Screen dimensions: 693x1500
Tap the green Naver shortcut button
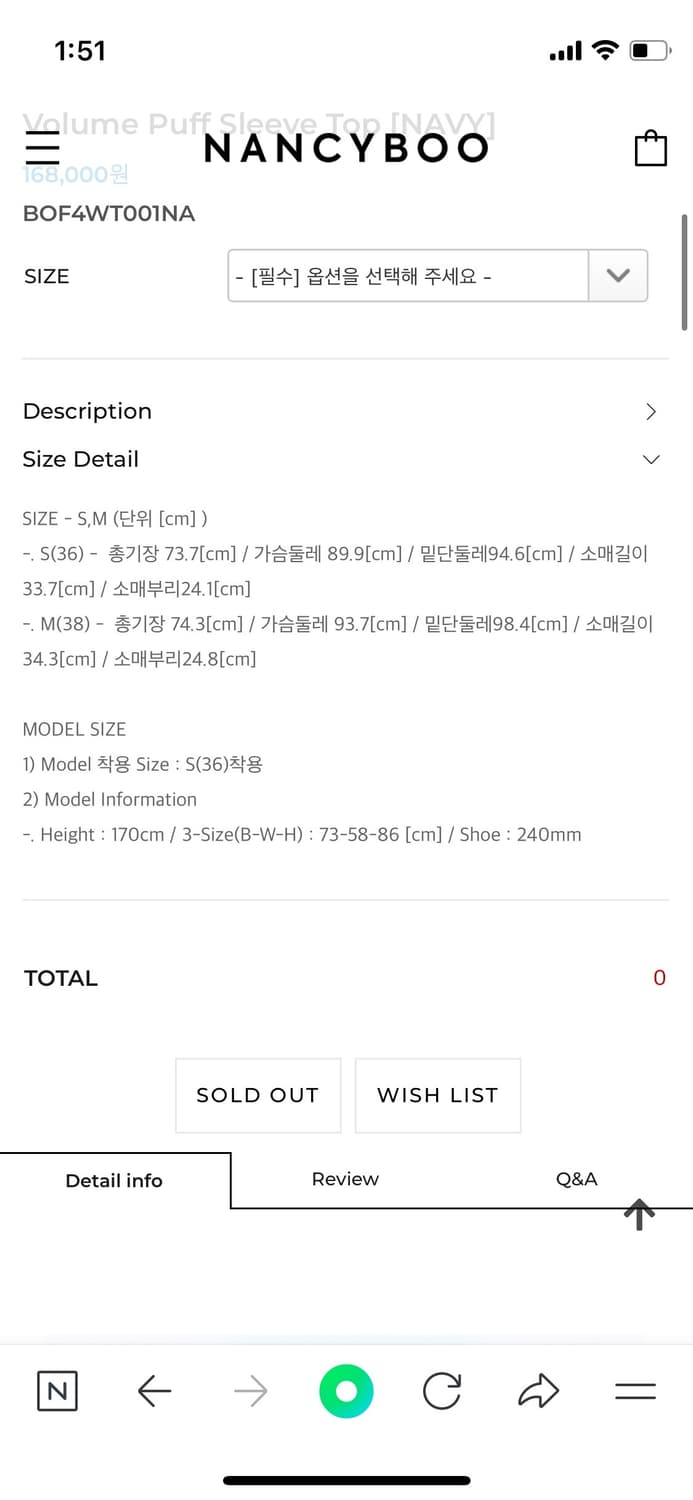click(x=346, y=1390)
